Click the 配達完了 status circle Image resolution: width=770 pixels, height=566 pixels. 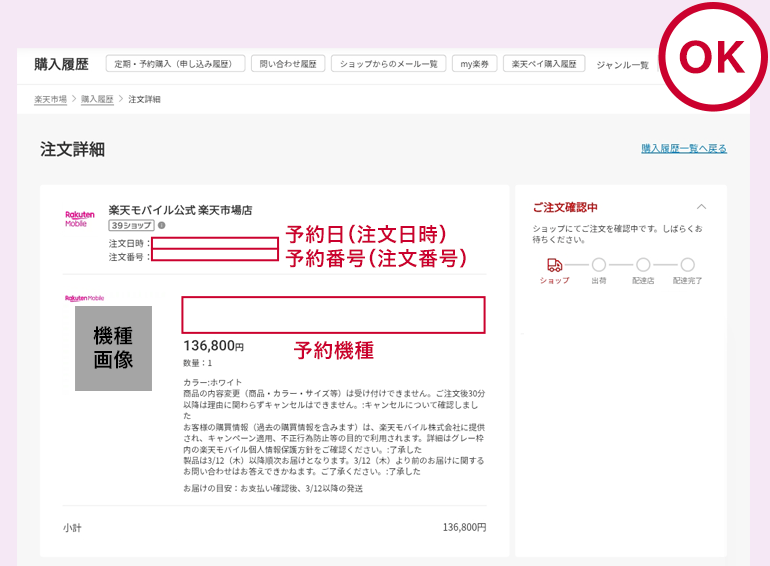click(688, 265)
